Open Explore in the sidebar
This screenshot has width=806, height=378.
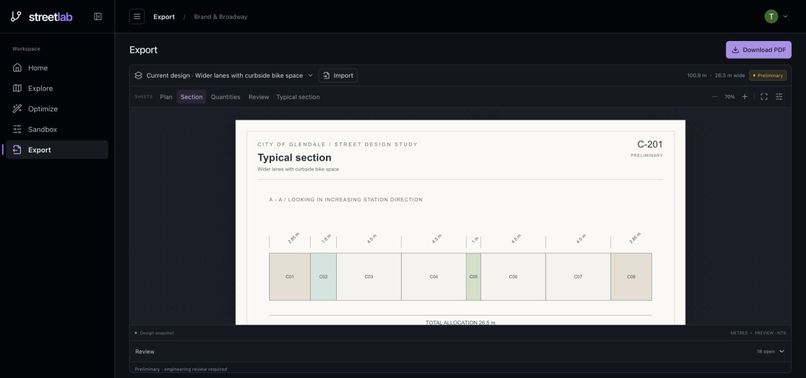pyautogui.click(x=57, y=88)
